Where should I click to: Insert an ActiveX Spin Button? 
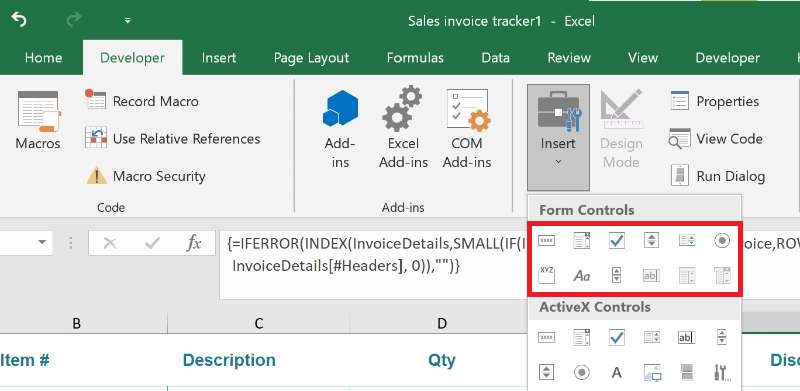coord(546,373)
